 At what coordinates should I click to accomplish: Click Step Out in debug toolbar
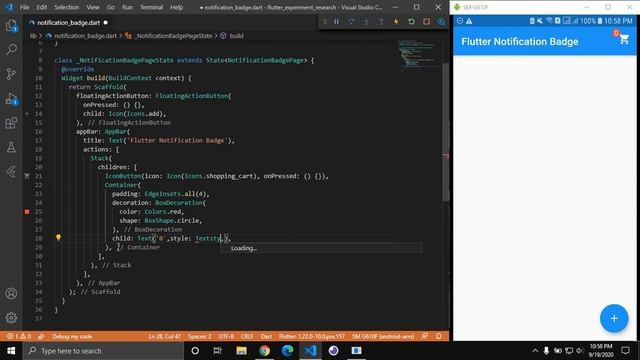[x=381, y=22]
